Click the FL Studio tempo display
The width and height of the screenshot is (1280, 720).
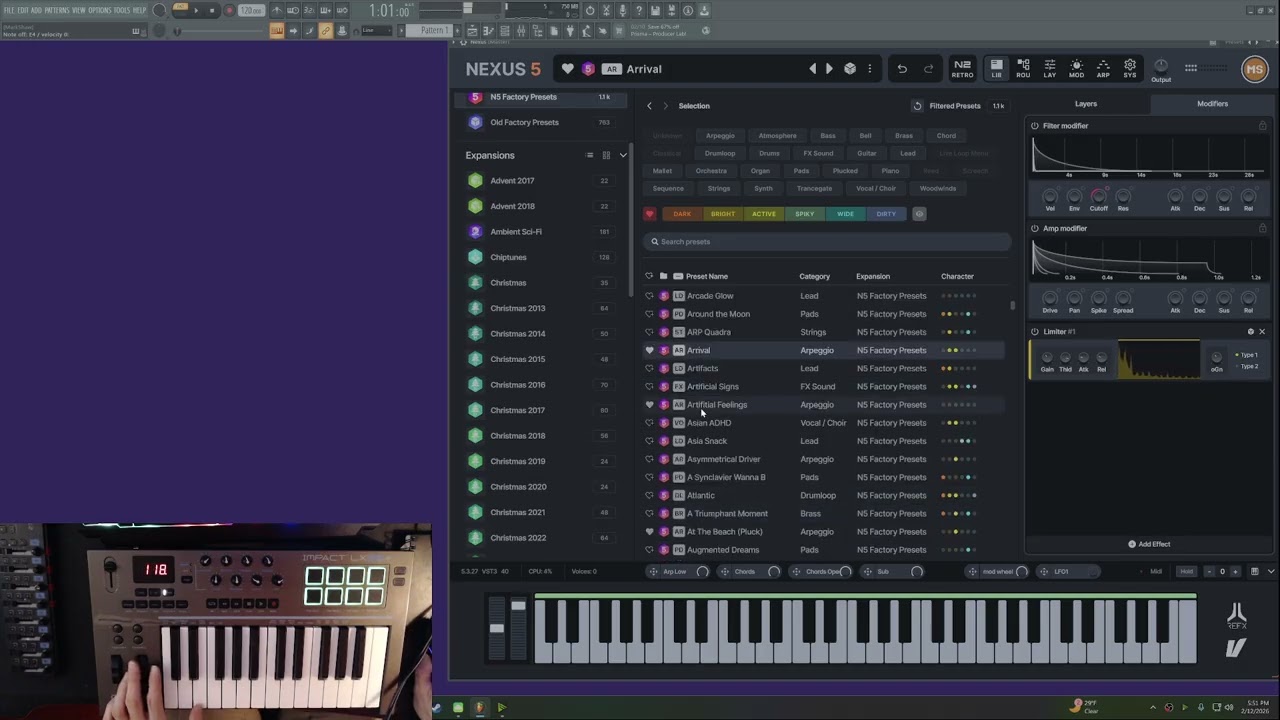(x=252, y=10)
